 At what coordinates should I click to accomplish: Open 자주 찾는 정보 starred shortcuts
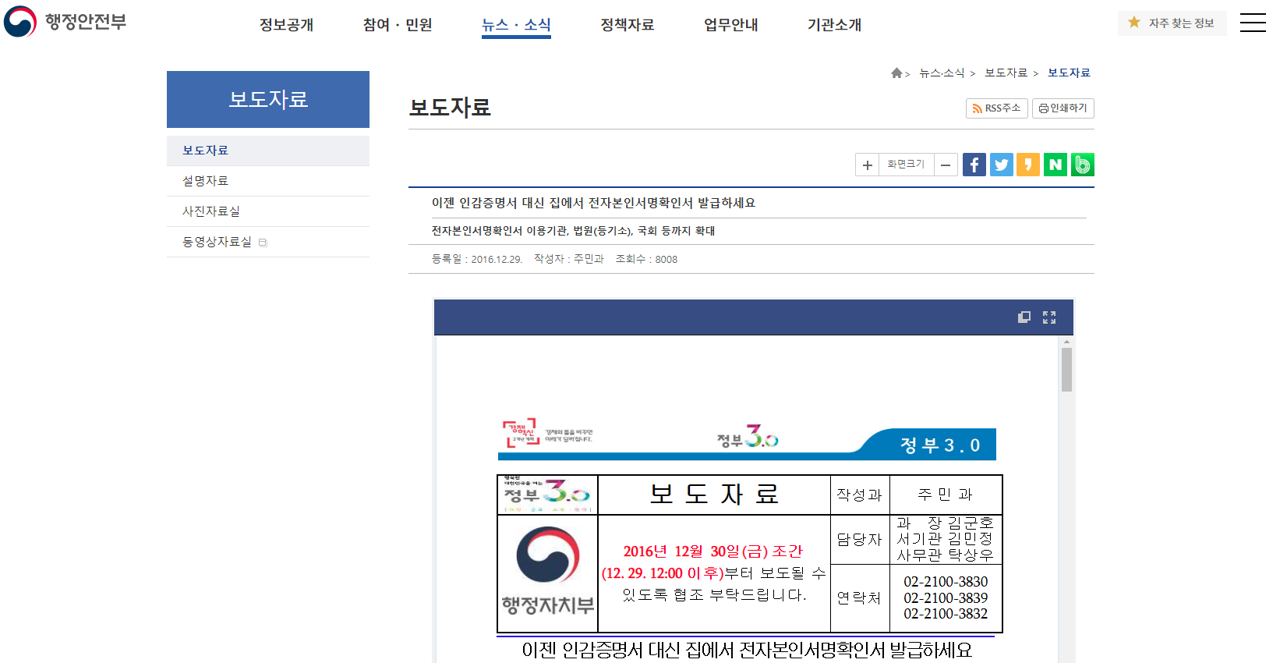(1171, 22)
